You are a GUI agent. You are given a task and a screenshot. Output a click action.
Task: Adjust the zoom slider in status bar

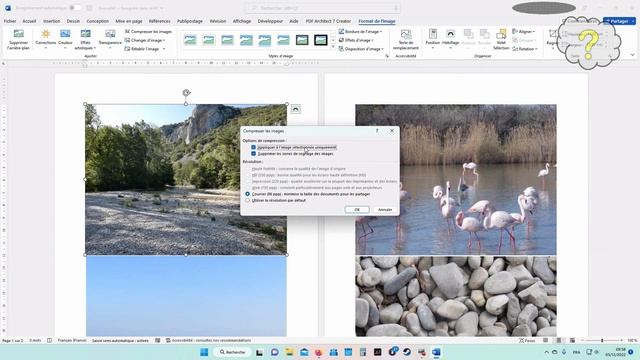602,340
